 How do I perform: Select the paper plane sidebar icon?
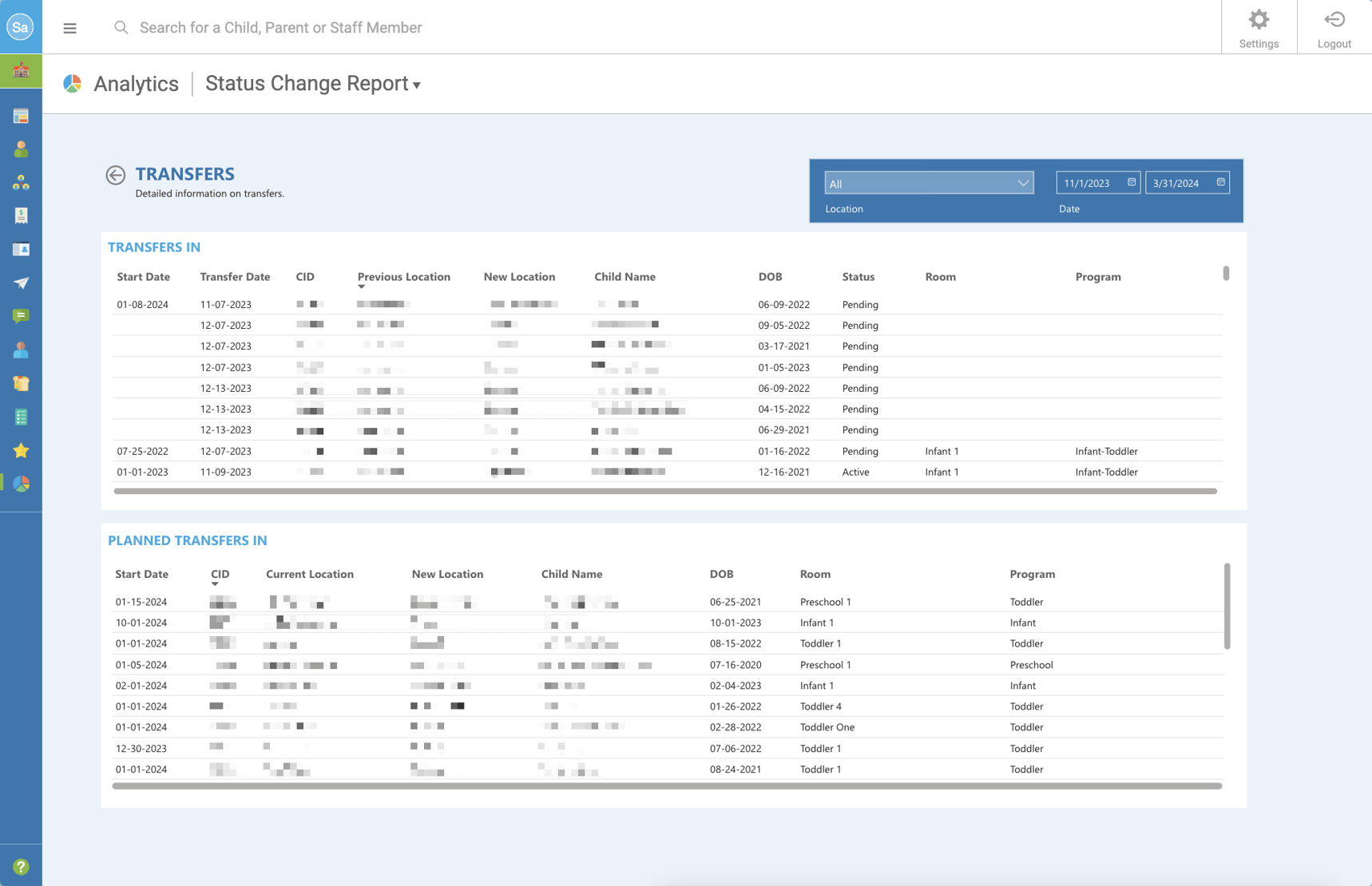21,283
